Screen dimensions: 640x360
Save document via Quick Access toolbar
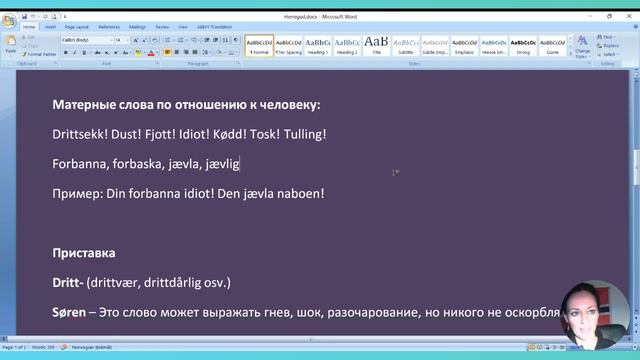(24, 17)
